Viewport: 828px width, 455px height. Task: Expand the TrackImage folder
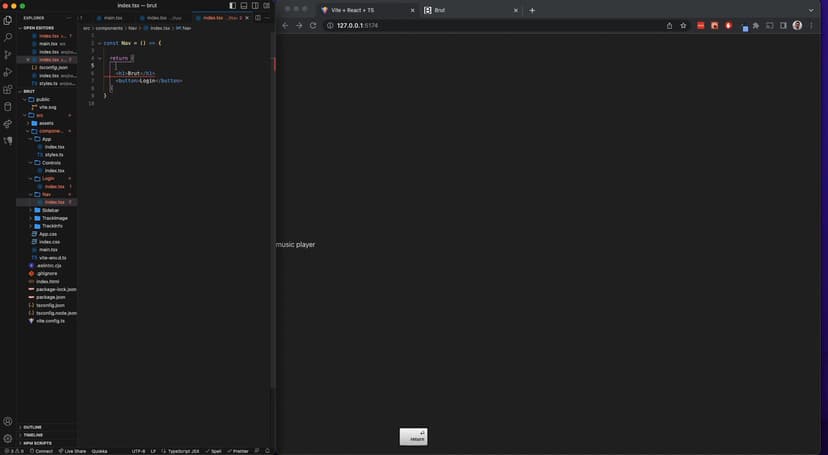click(54, 218)
